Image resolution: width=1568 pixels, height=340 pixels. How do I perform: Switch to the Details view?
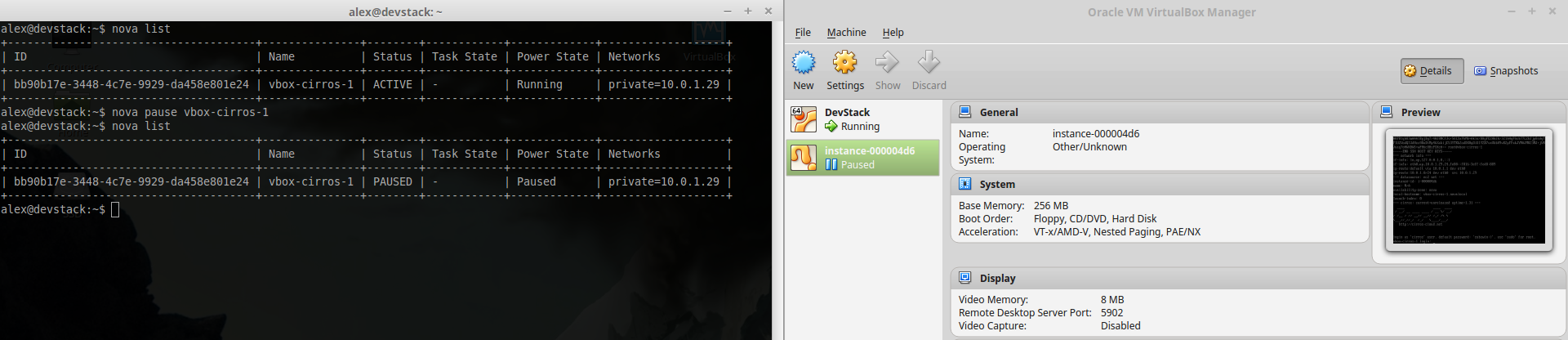click(1432, 71)
